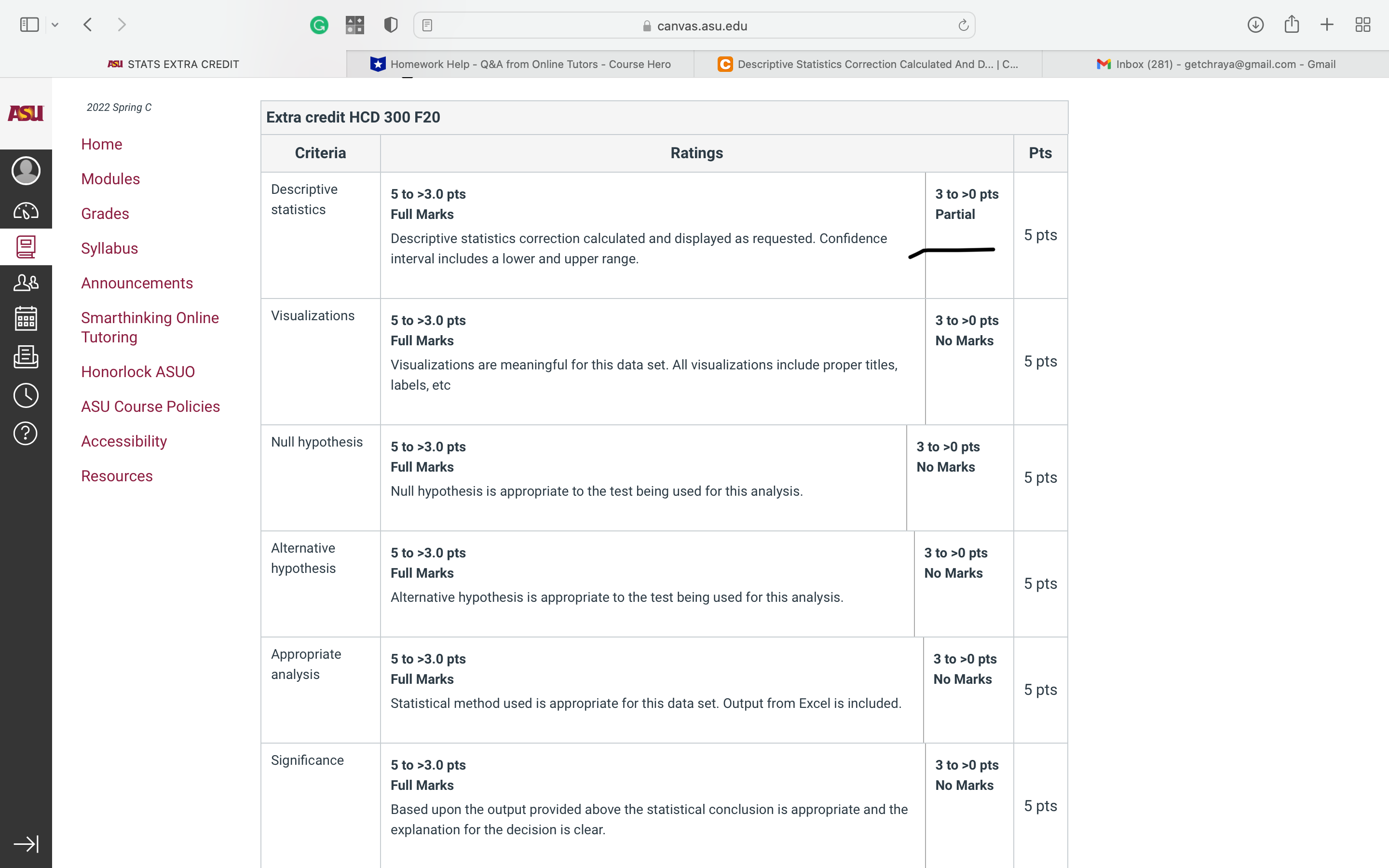
Task: Open the Groups people icon
Action: (26, 282)
